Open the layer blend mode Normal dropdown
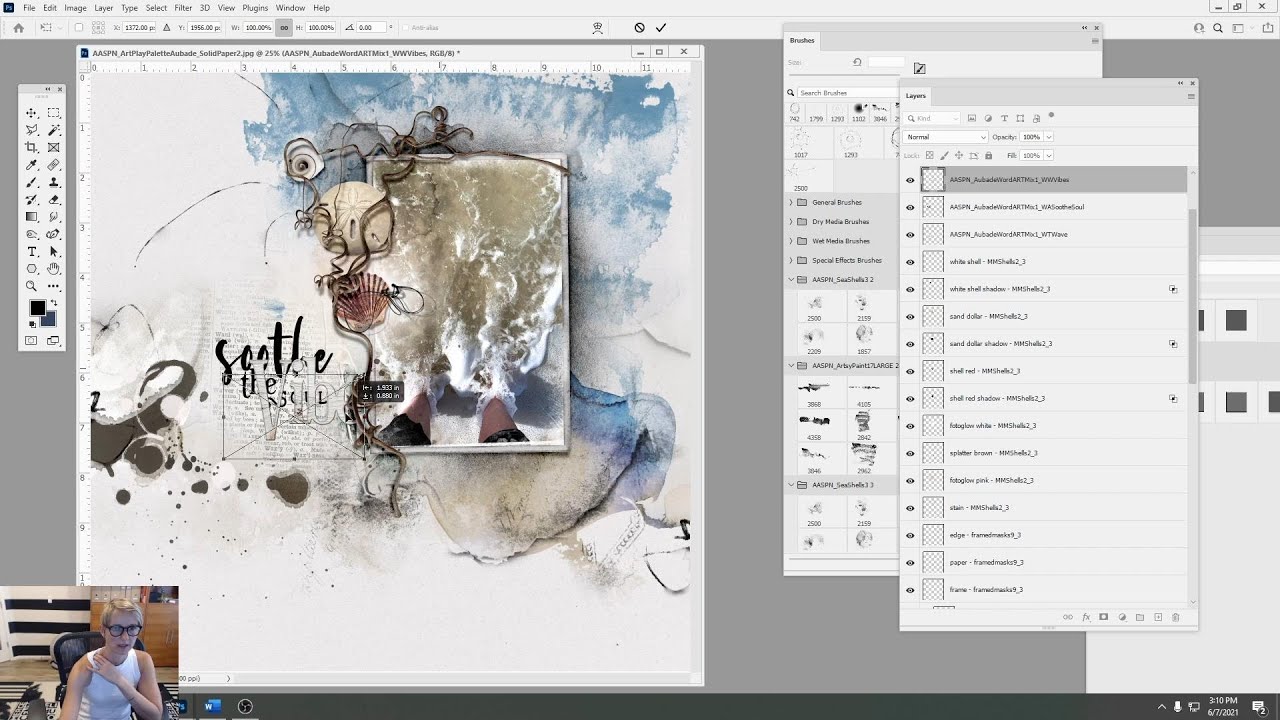This screenshot has height=720, width=1280. click(945, 137)
